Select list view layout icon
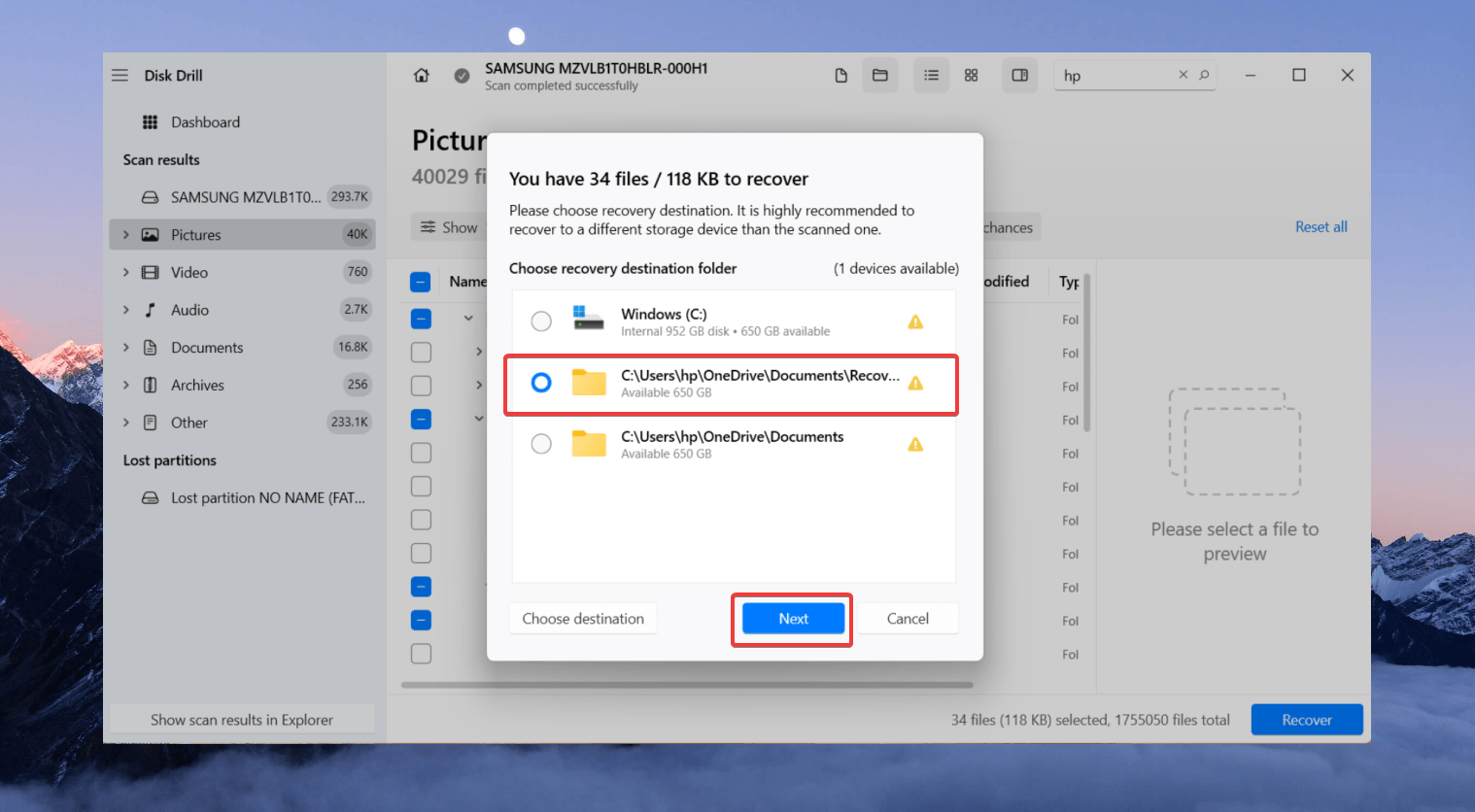The image size is (1475, 812). [x=931, y=75]
